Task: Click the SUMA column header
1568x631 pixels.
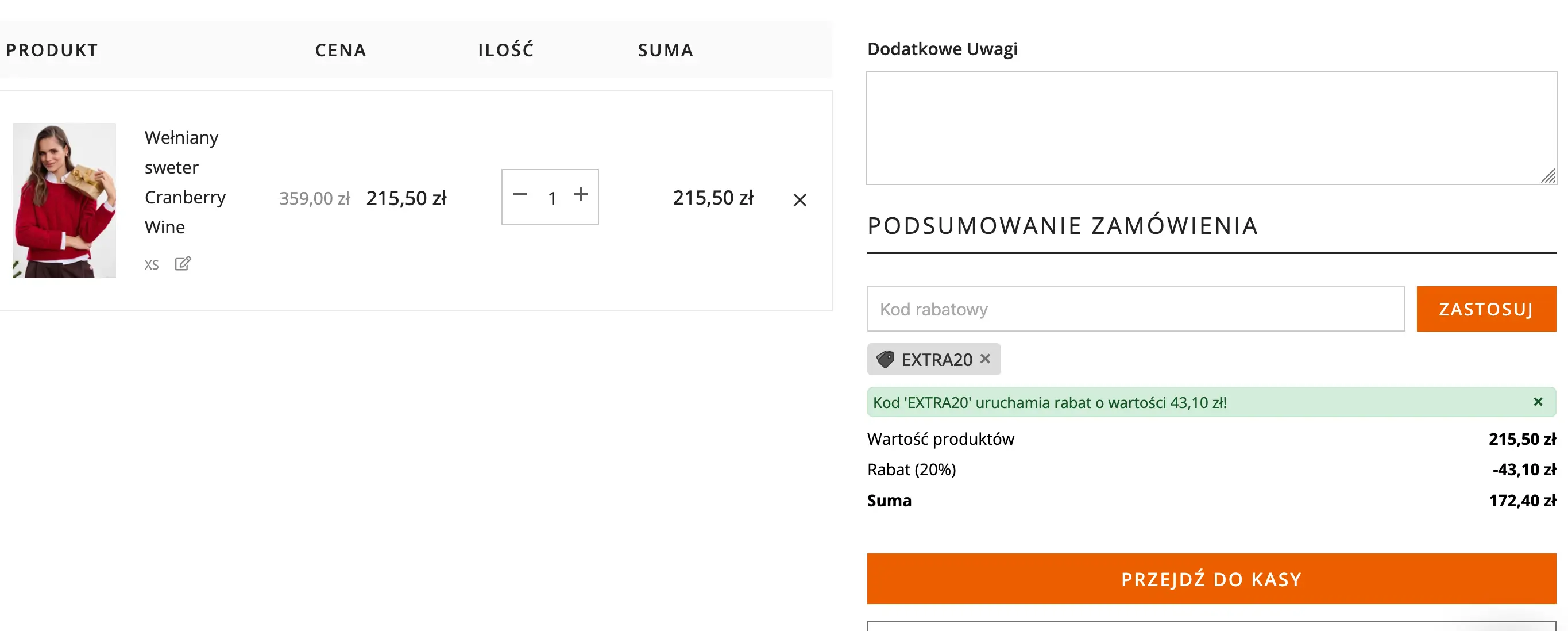Action: [665, 50]
